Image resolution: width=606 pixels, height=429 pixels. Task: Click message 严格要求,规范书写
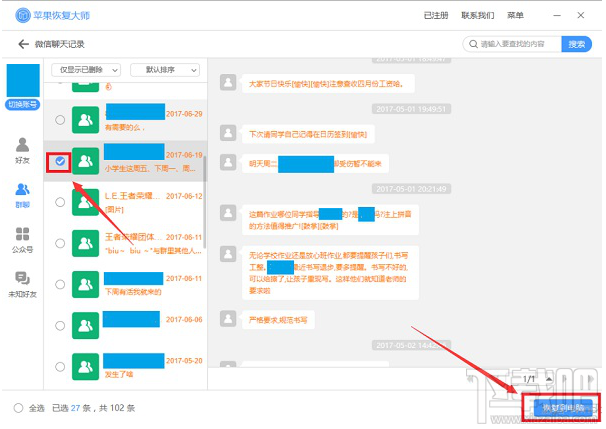tap(278, 320)
